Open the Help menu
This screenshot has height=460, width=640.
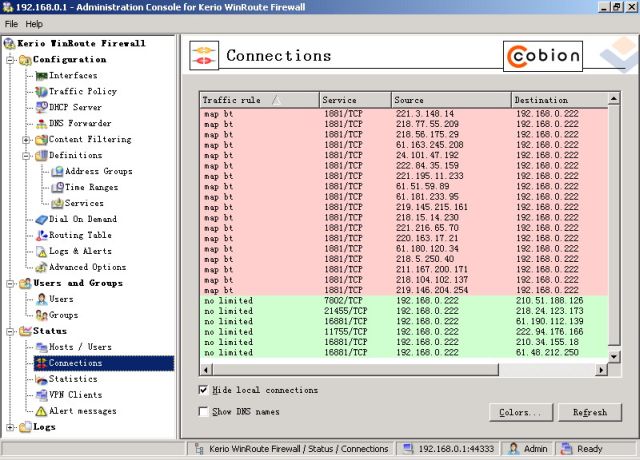[x=34, y=23]
